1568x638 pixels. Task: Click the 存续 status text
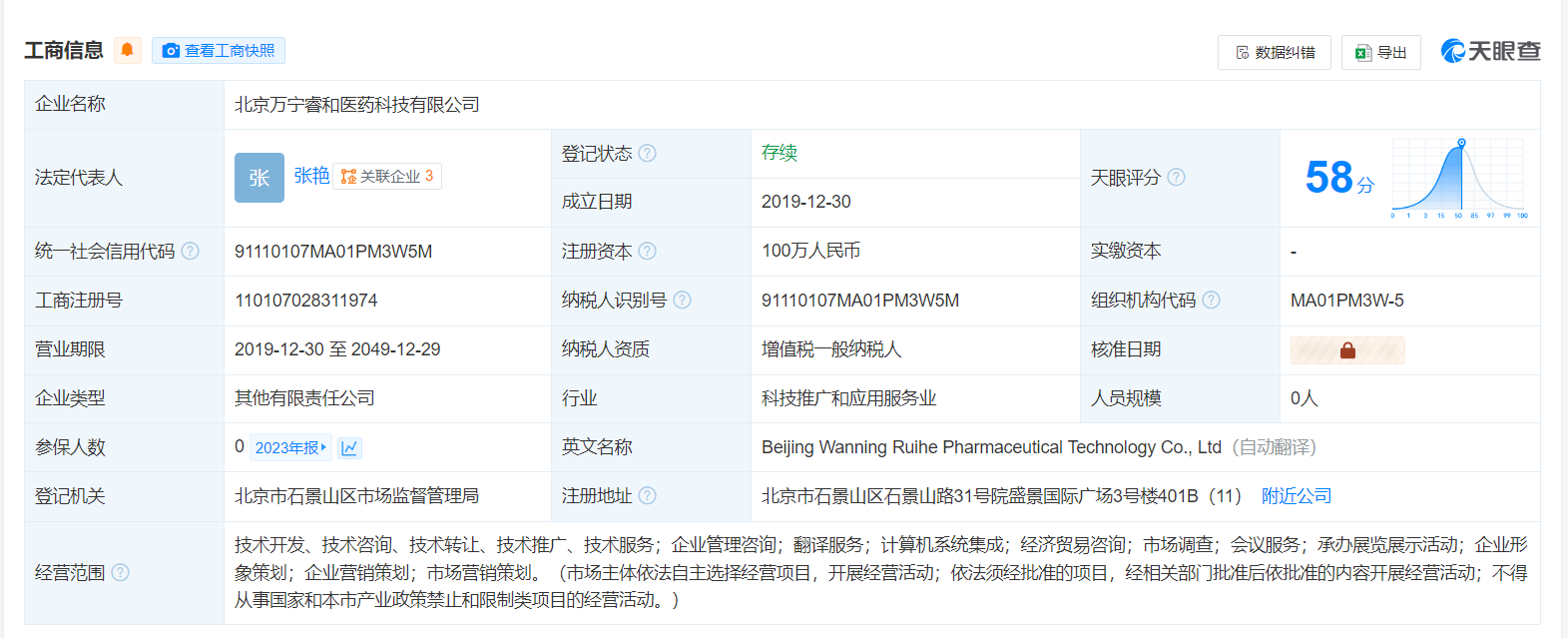(780, 153)
